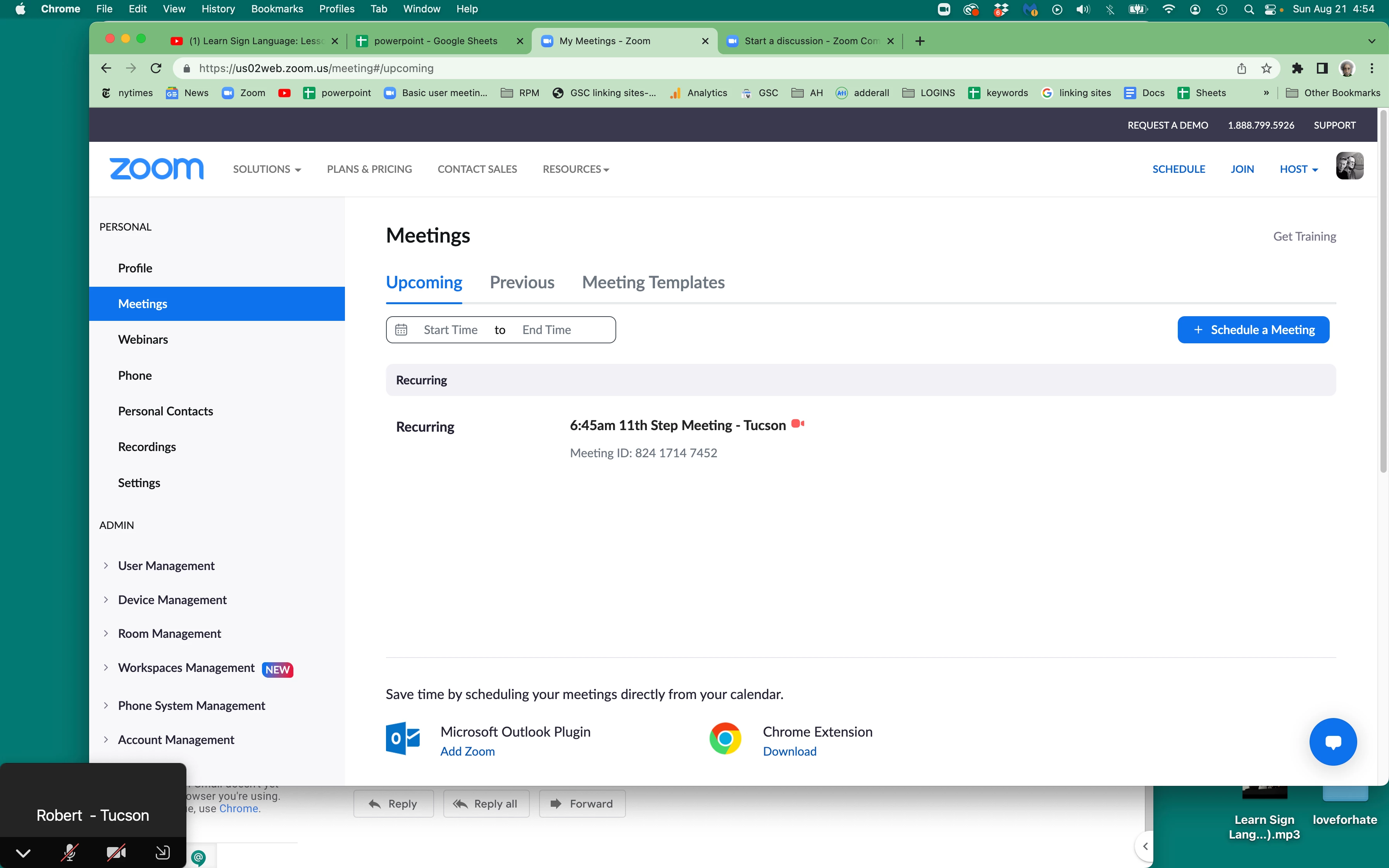The width and height of the screenshot is (1389, 868).
Task: Turn on video in Zoom mini window
Action: [116, 852]
